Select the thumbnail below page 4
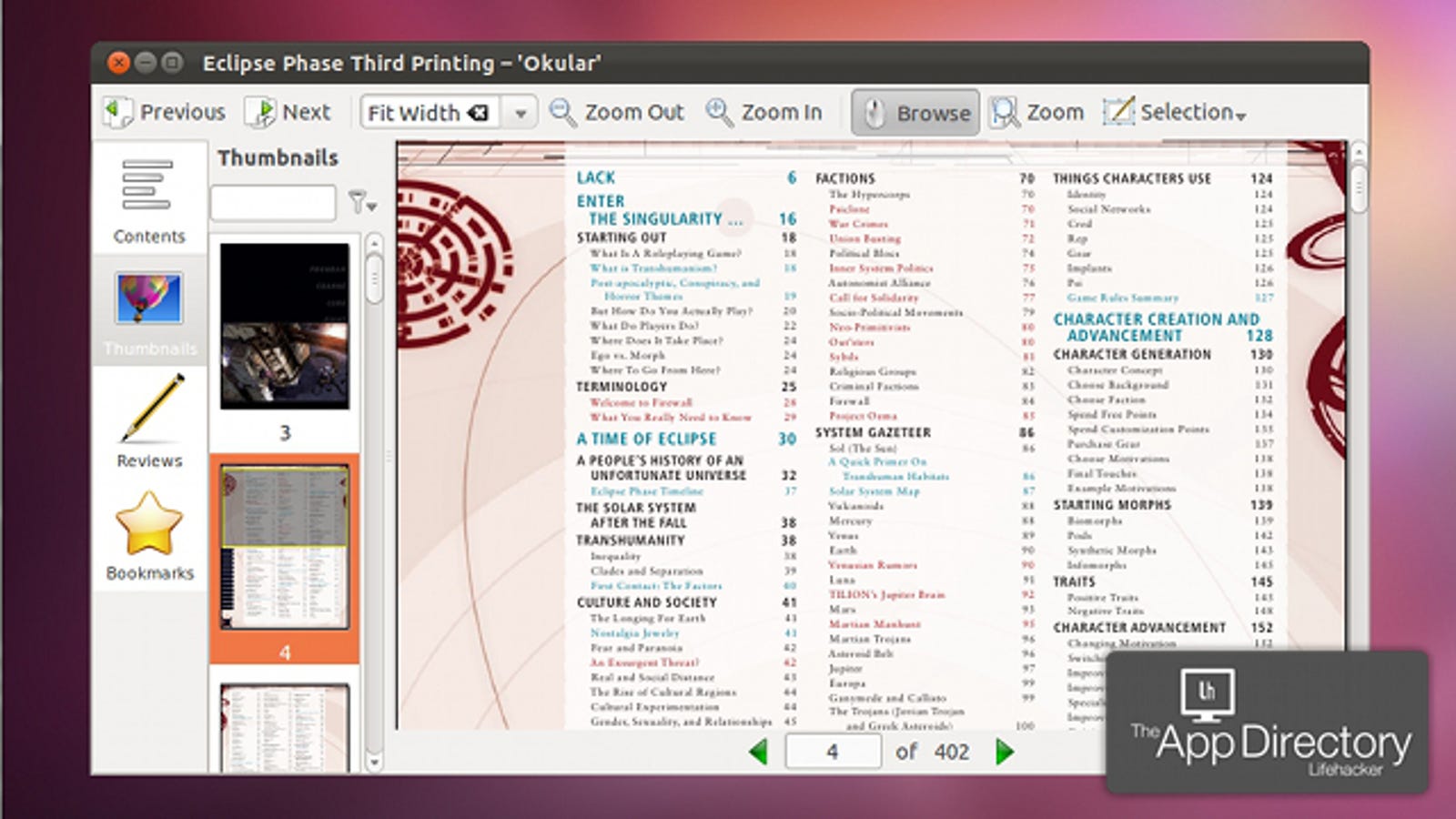The image size is (1456, 819). (x=285, y=728)
